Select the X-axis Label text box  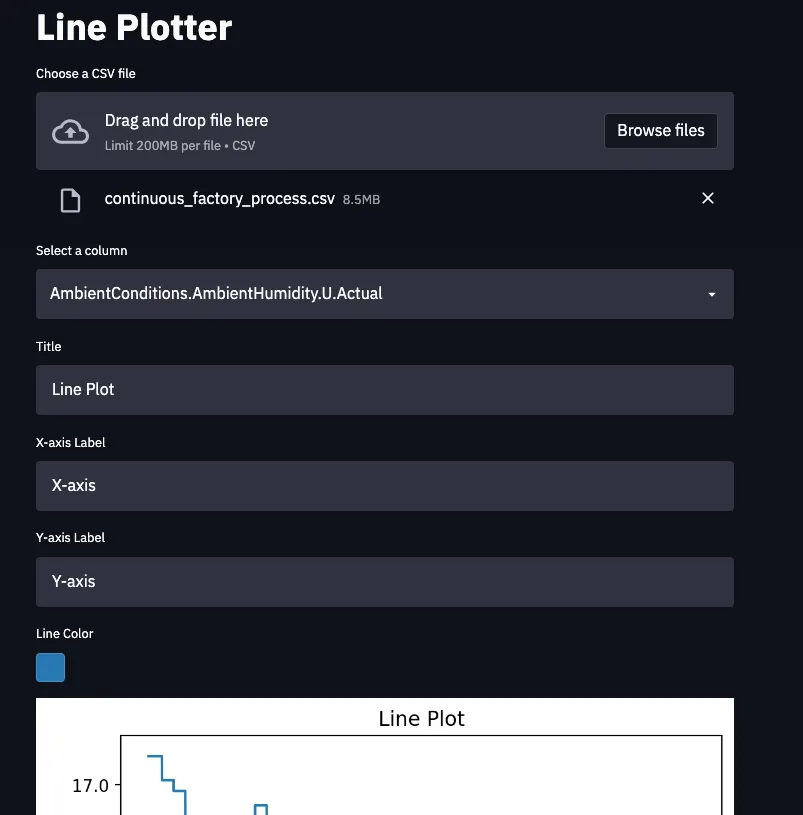point(385,485)
